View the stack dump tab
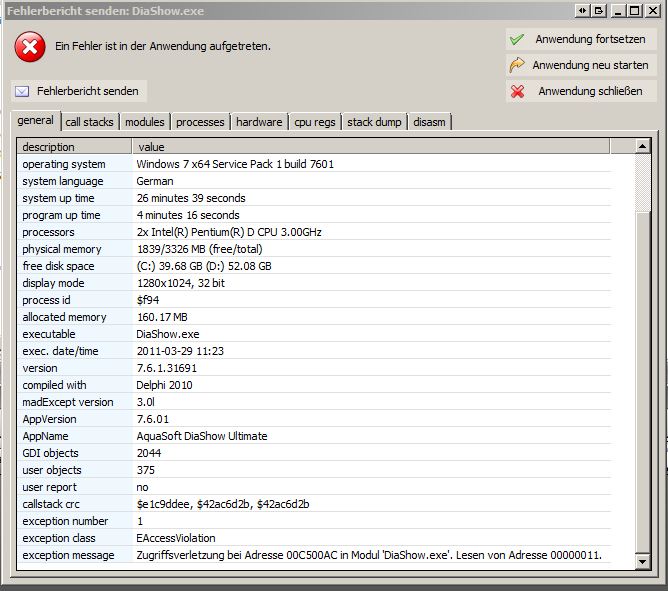The height and width of the screenshot is (591, 668). coord(374,122)
